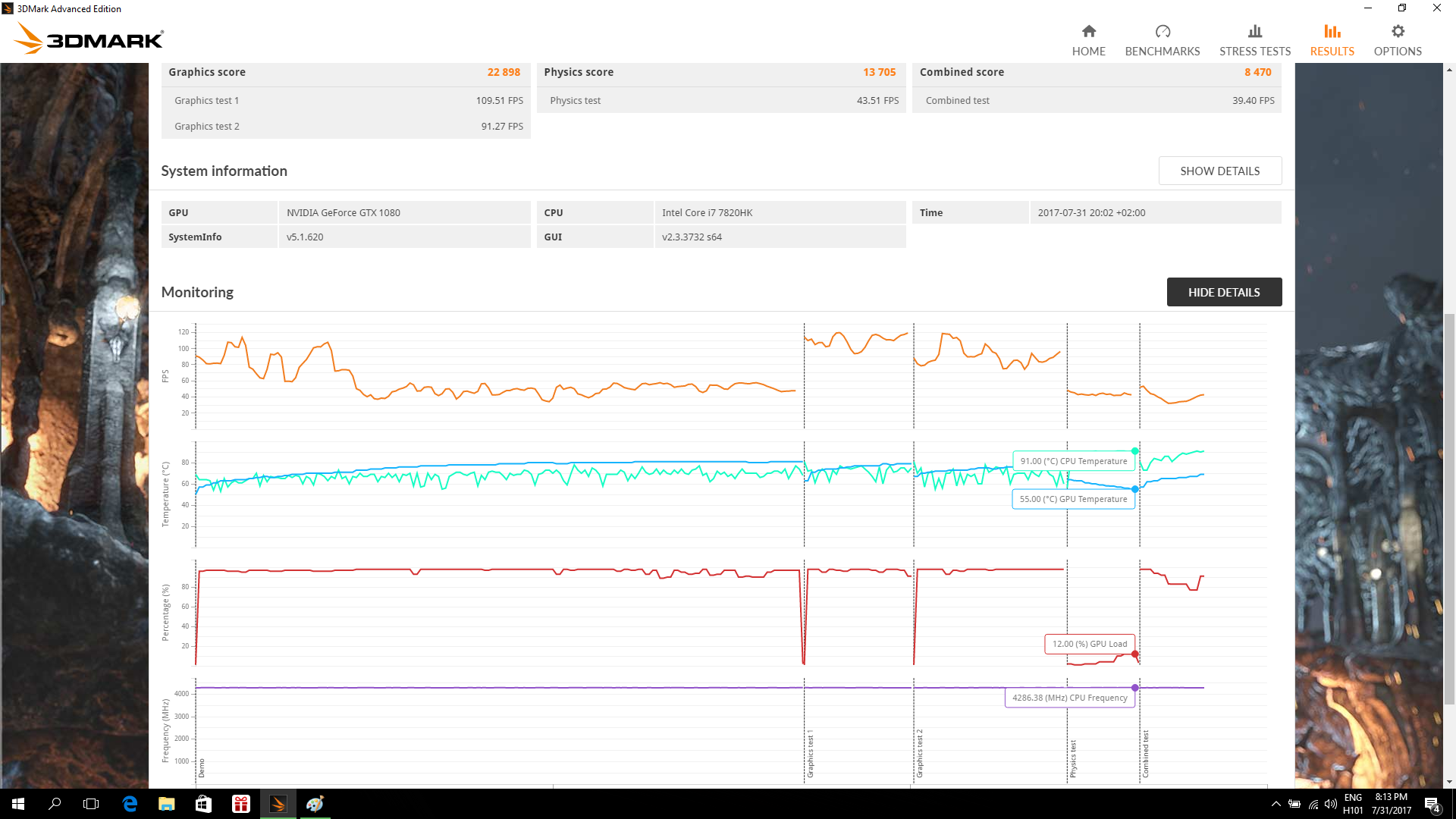1456x819 pixels.
Task: Click the CPU Frequency data point
Action: pos(1134,688)
